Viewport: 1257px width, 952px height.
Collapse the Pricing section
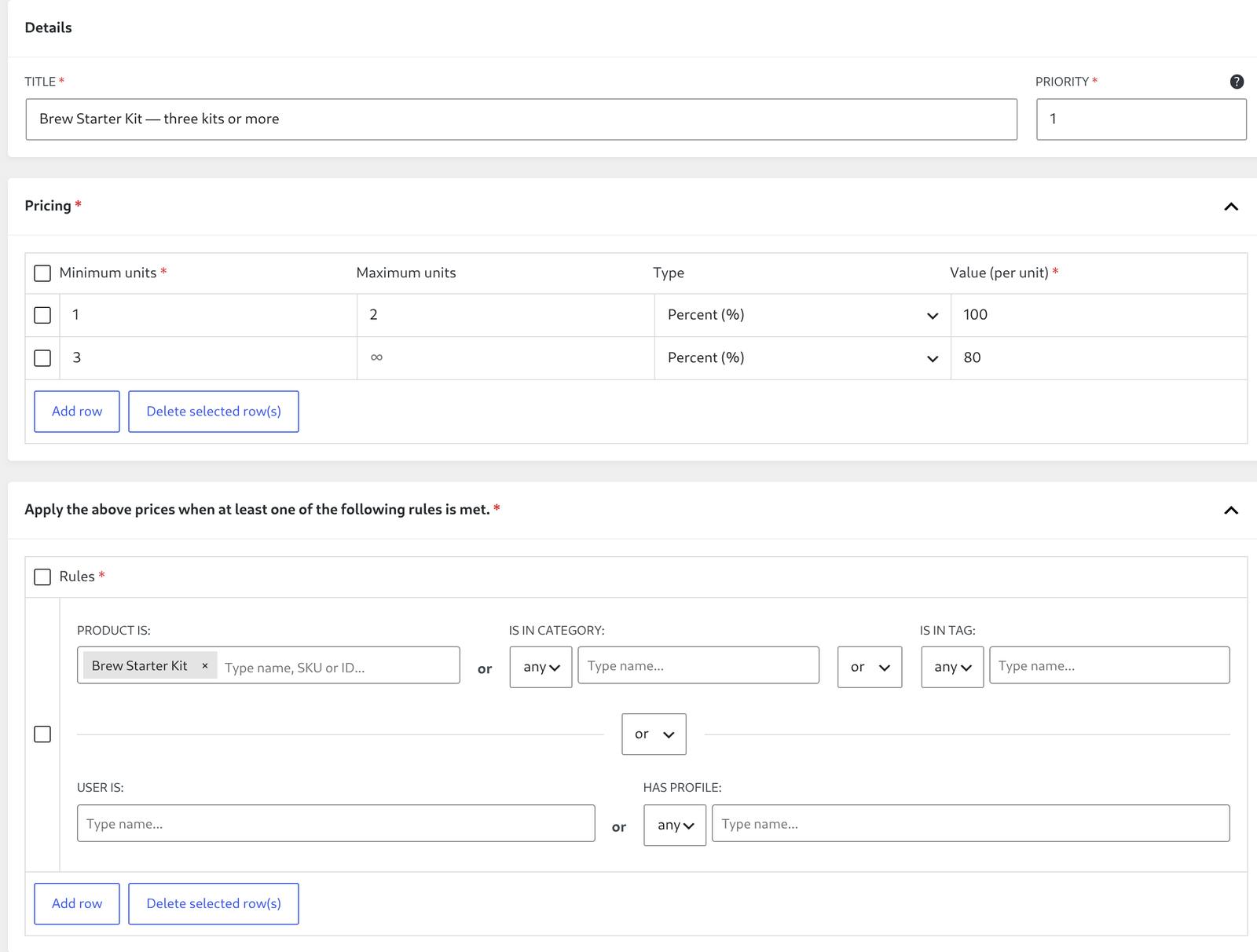(1231, 207)
